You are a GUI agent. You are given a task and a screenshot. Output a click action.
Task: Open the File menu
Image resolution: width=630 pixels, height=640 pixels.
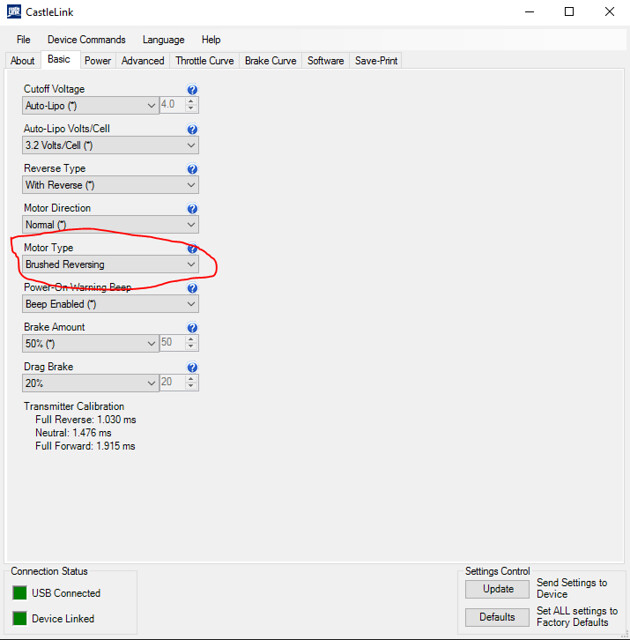pyautogui.click(x=23, y=40)
